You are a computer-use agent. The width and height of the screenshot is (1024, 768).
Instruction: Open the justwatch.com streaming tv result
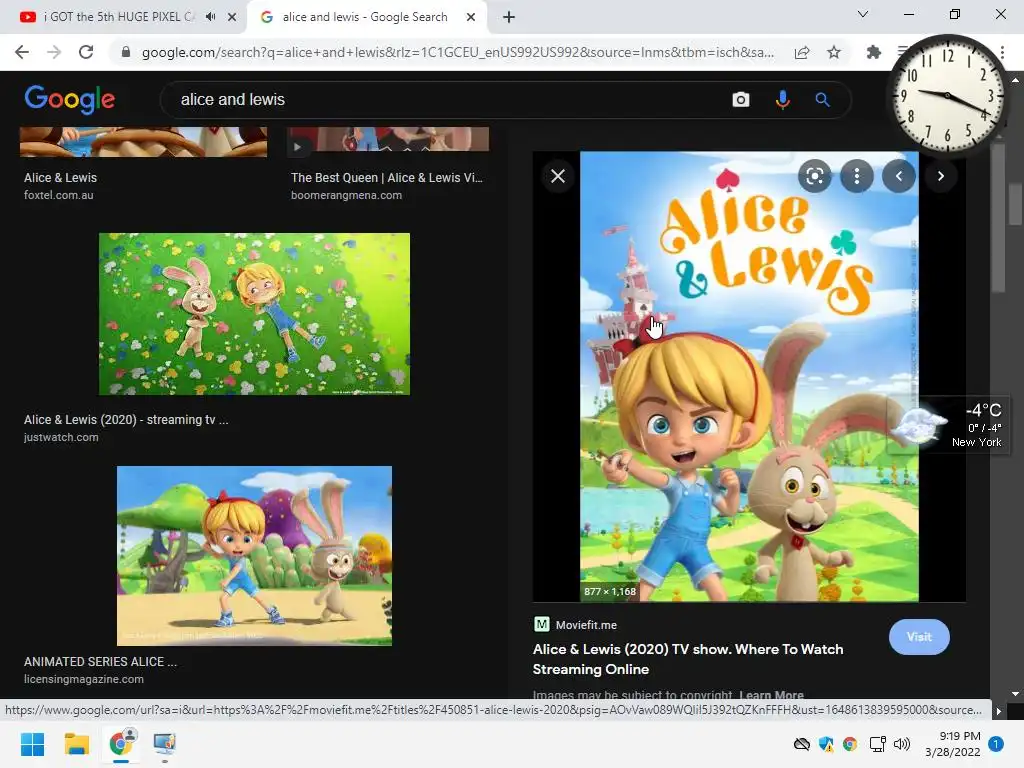click(126, 428)
